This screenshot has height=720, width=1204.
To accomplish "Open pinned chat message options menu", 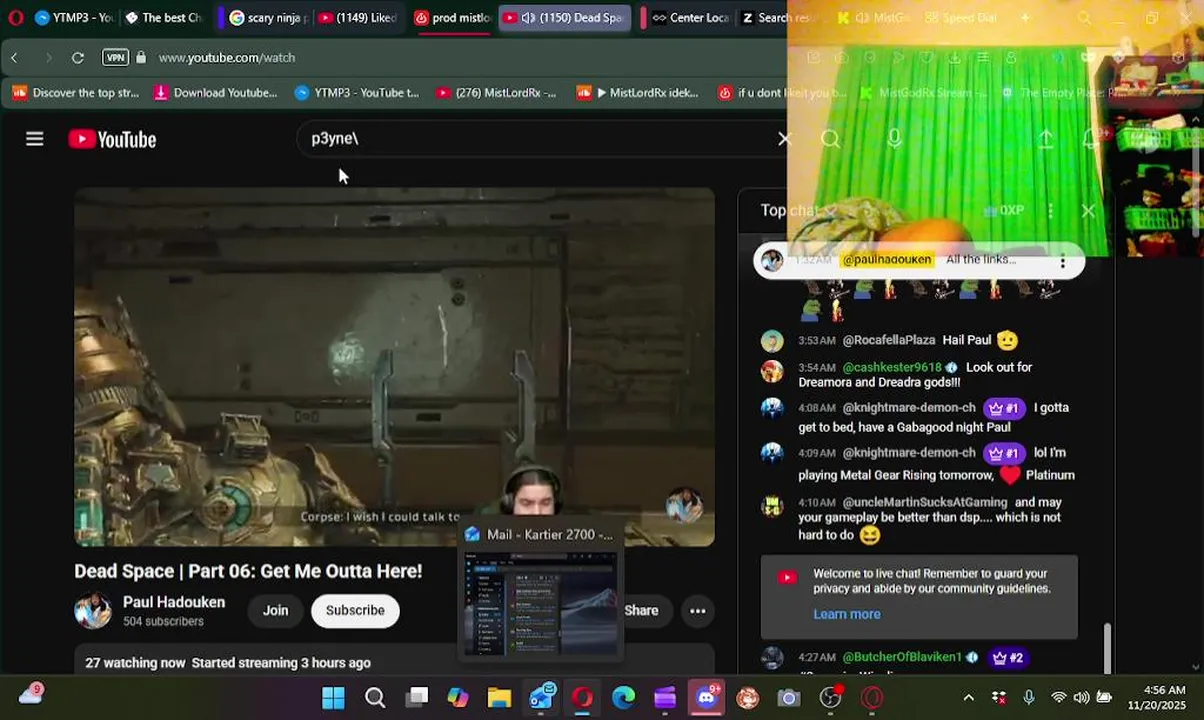I will click(1063, 261).
